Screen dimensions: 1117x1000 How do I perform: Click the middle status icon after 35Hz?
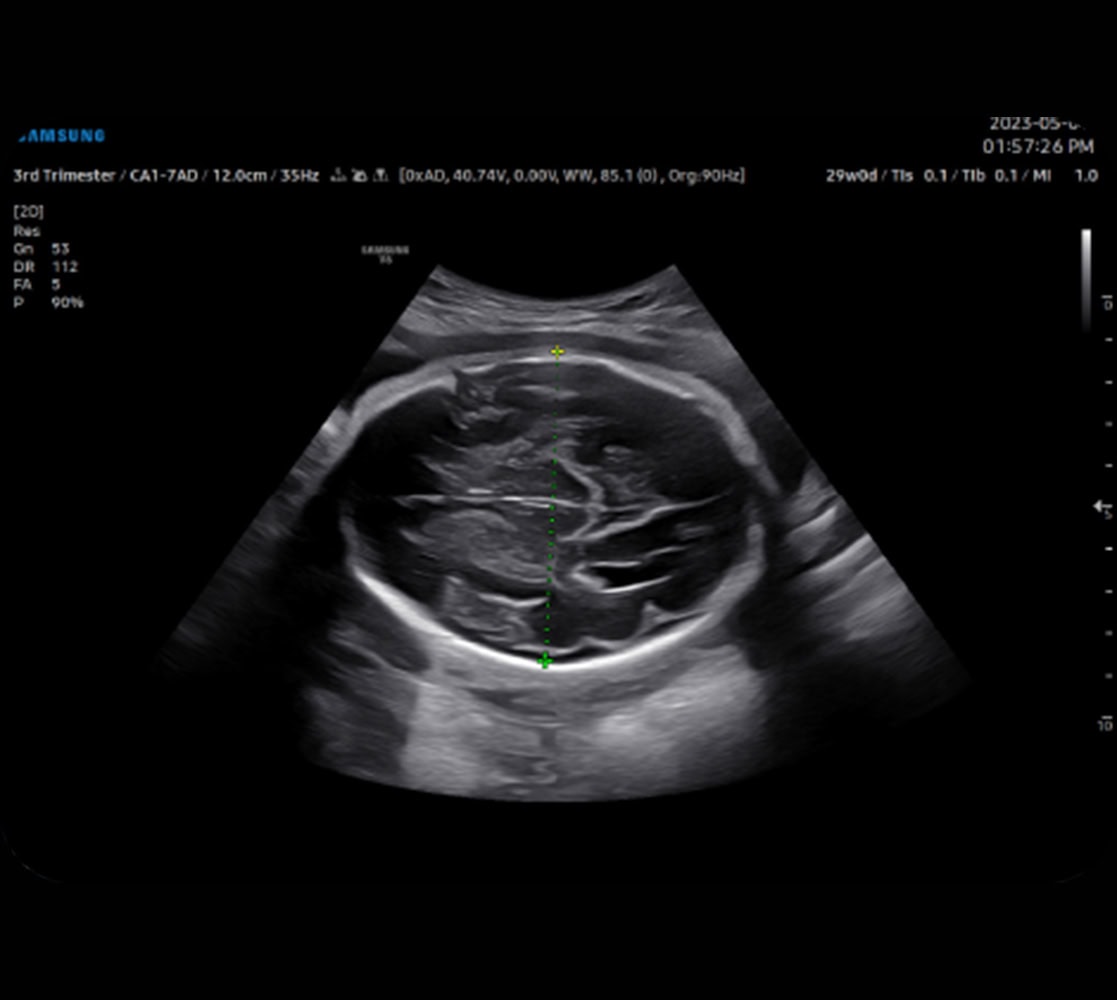tap(360, 175)
